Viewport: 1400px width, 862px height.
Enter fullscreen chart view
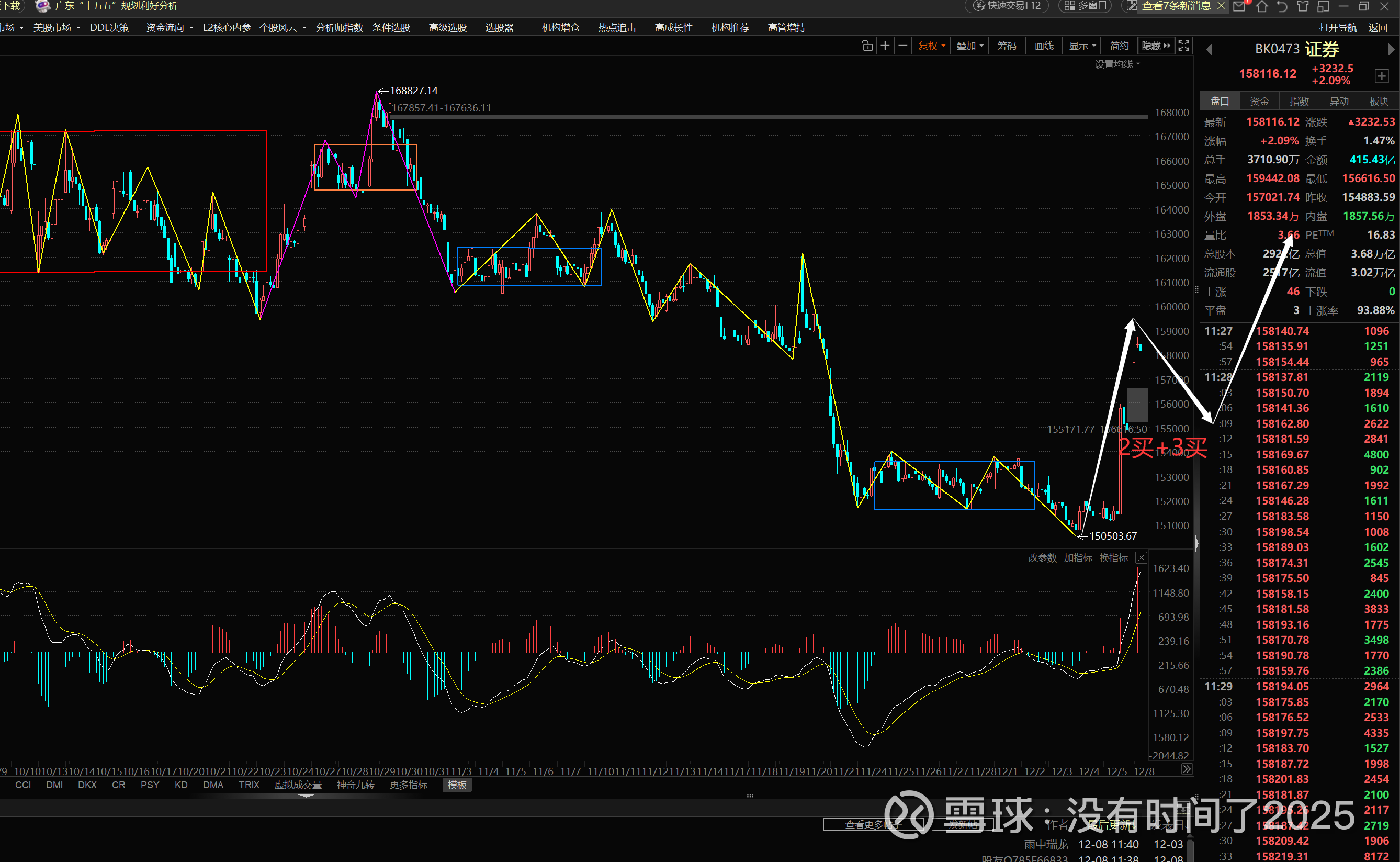point(1183,46)
